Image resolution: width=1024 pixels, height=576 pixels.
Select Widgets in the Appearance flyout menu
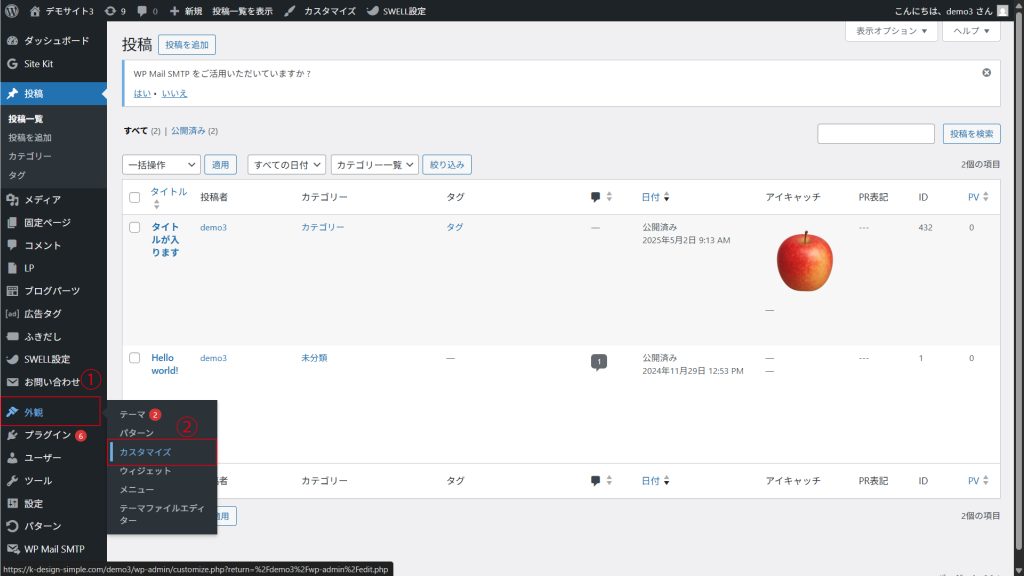[145, 471]
